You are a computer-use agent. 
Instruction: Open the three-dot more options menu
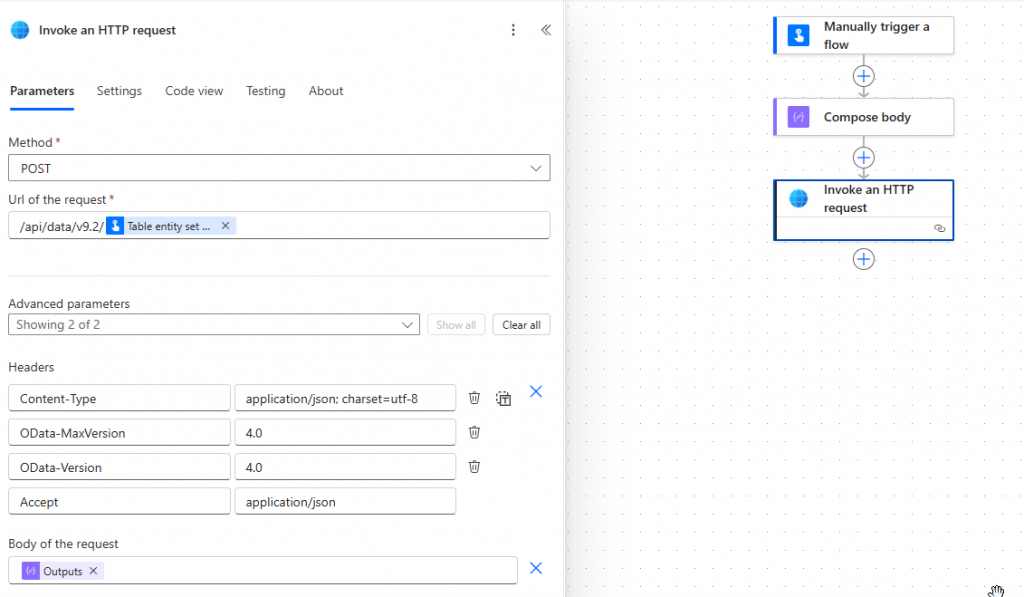pos(513,30)
